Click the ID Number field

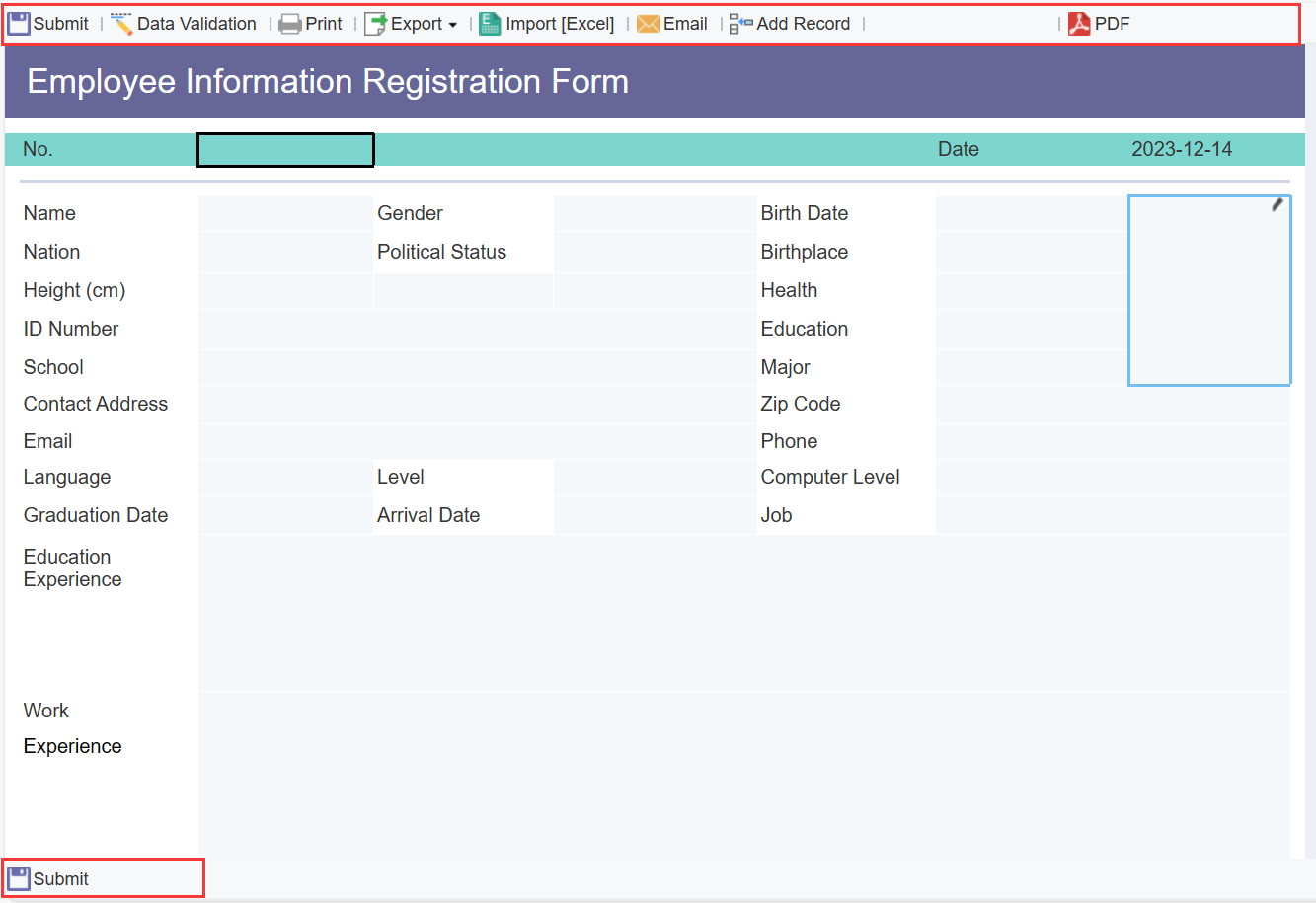(x=477, y=330)
